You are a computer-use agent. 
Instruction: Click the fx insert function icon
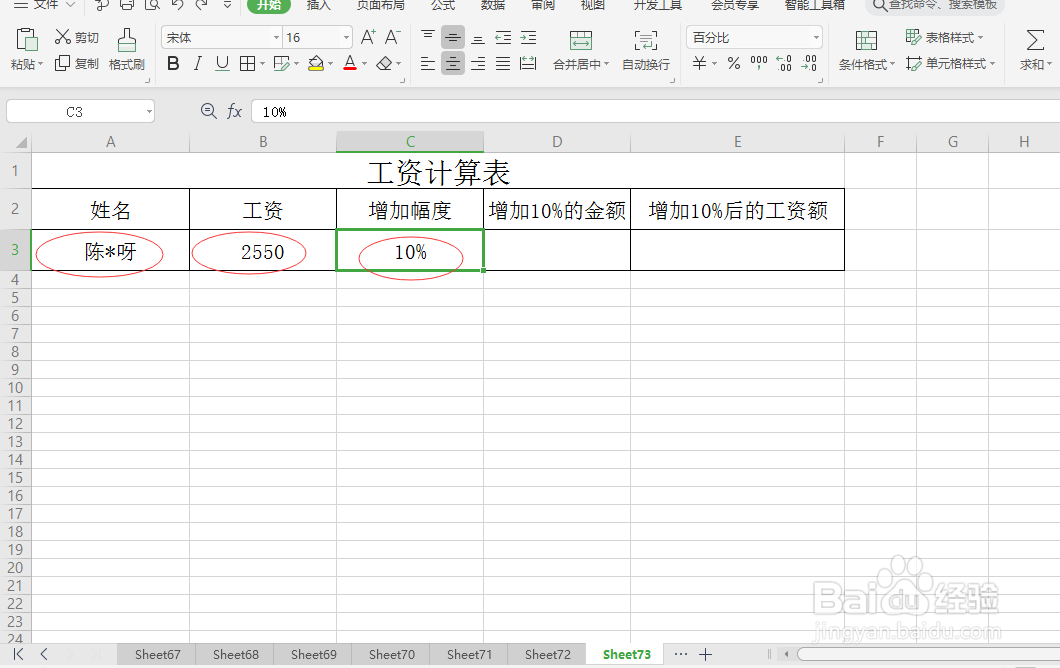coord(234,111)
